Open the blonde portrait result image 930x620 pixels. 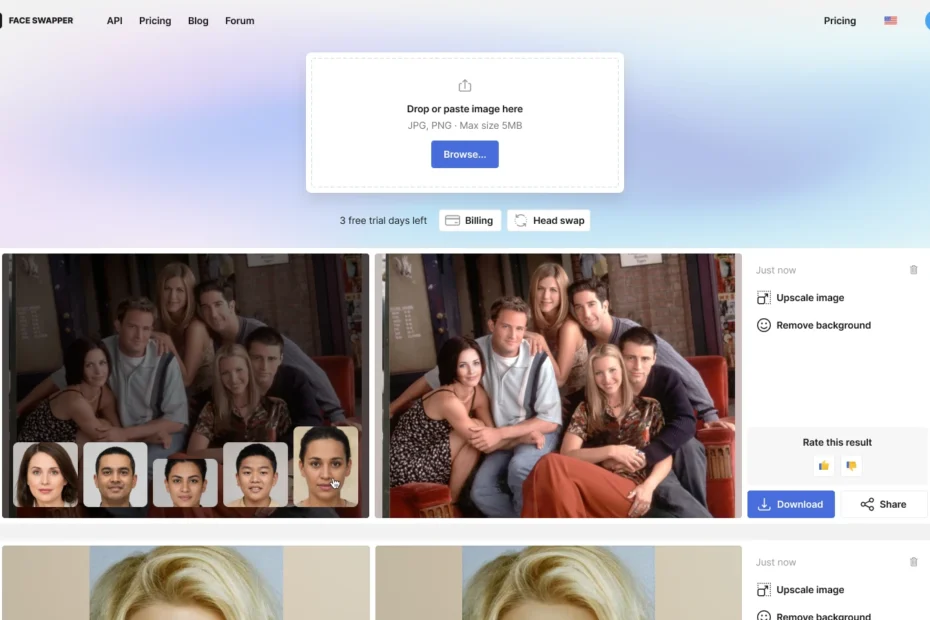click(558, 583)
